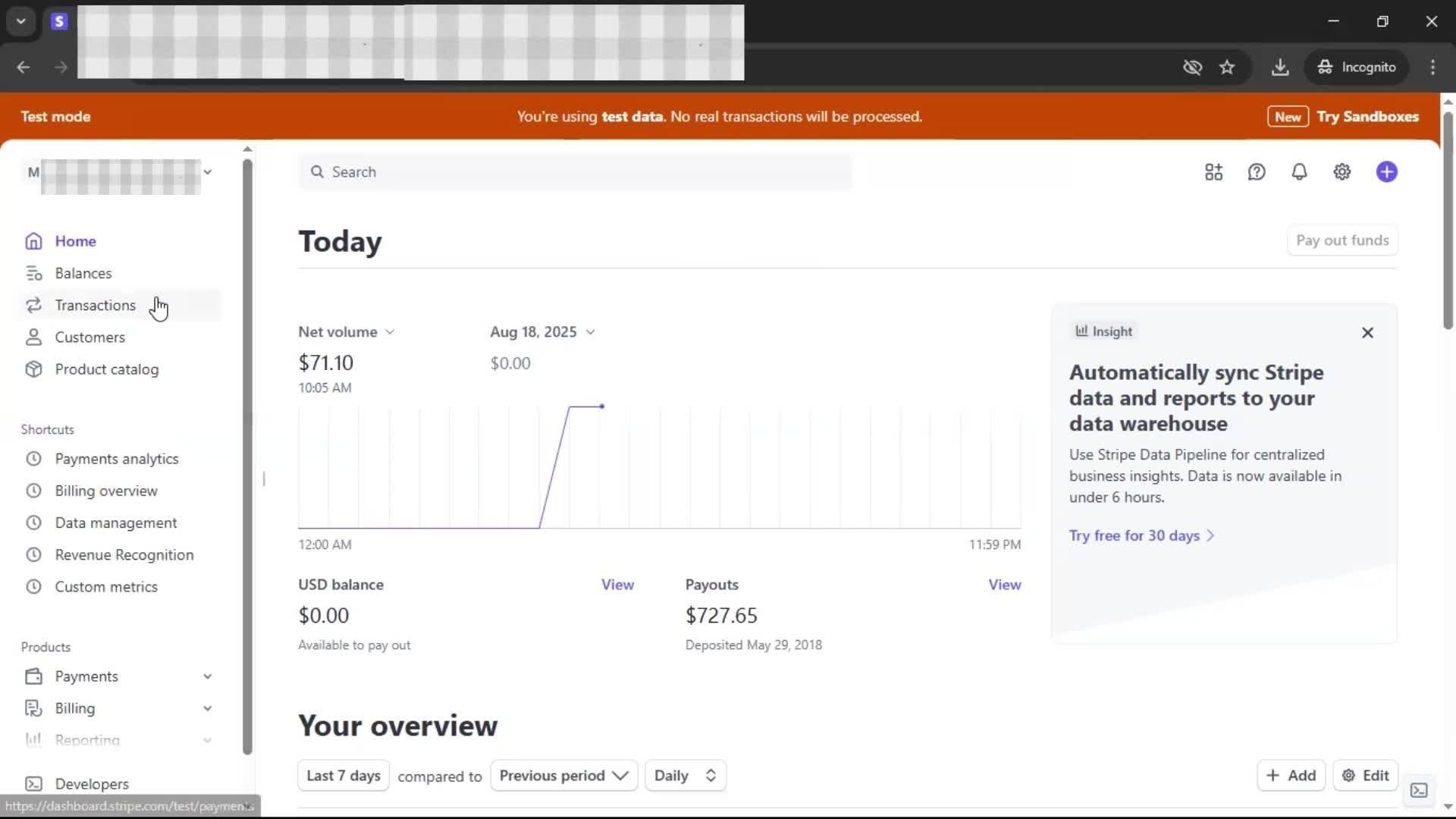1456x819 pixels.
Task: Open the apps grid icon in header
Action: [x=1213, y=172]
